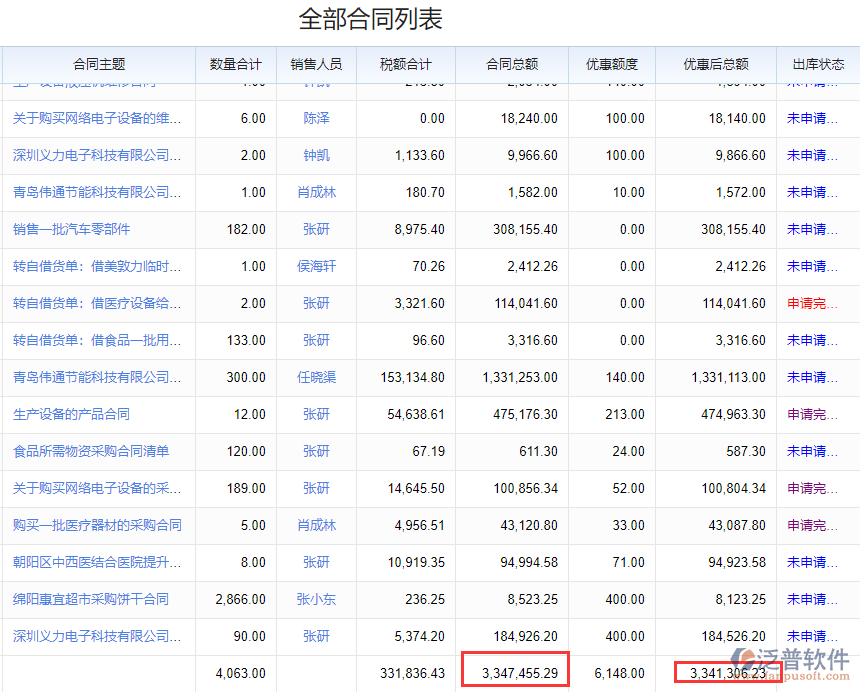Image resolution: width=860 pixels, height=692 pixels.
Task: Select the 销售人员 column header
Action: click(x=316, y=64)
